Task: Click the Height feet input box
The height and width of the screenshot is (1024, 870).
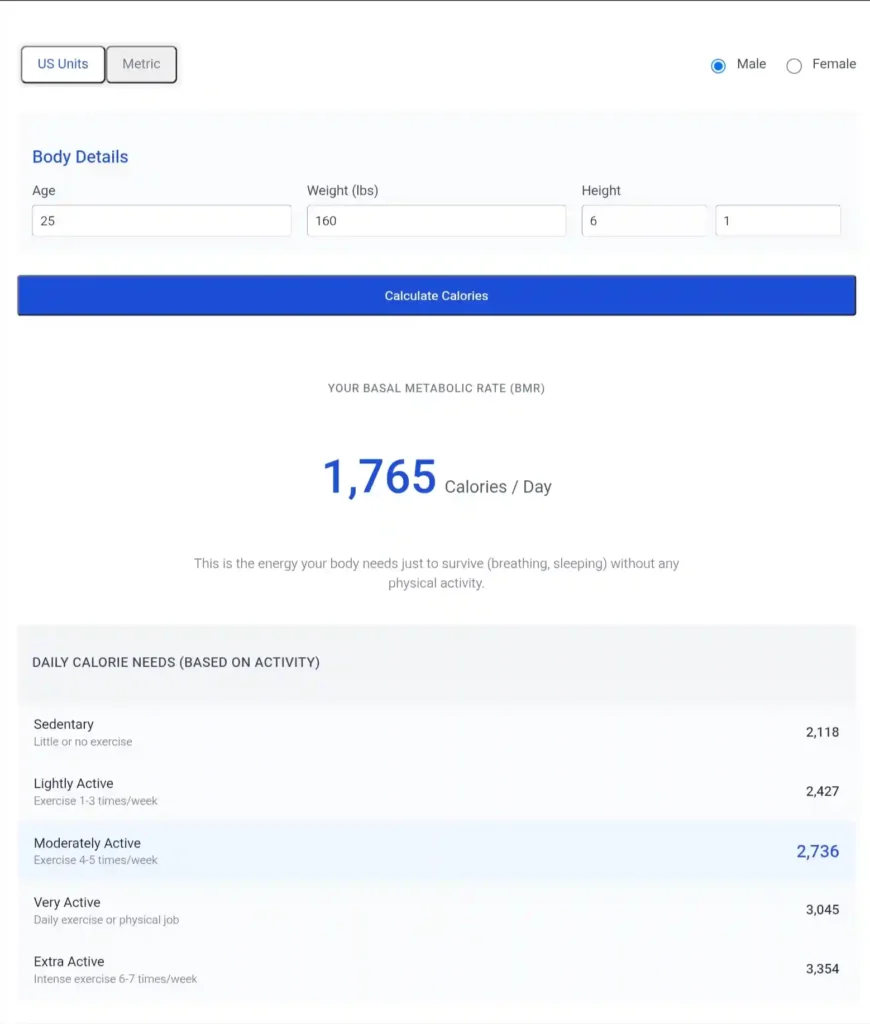Action: click(644, 220)
